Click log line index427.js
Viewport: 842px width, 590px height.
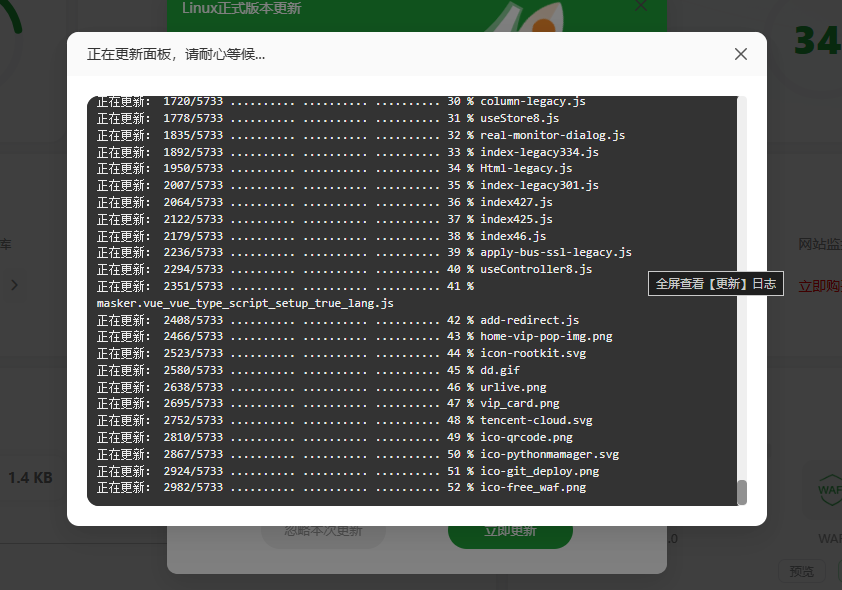[x=324, y=202]
